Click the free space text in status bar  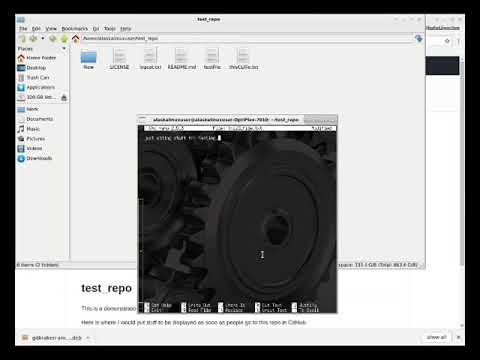click(378, 265)
